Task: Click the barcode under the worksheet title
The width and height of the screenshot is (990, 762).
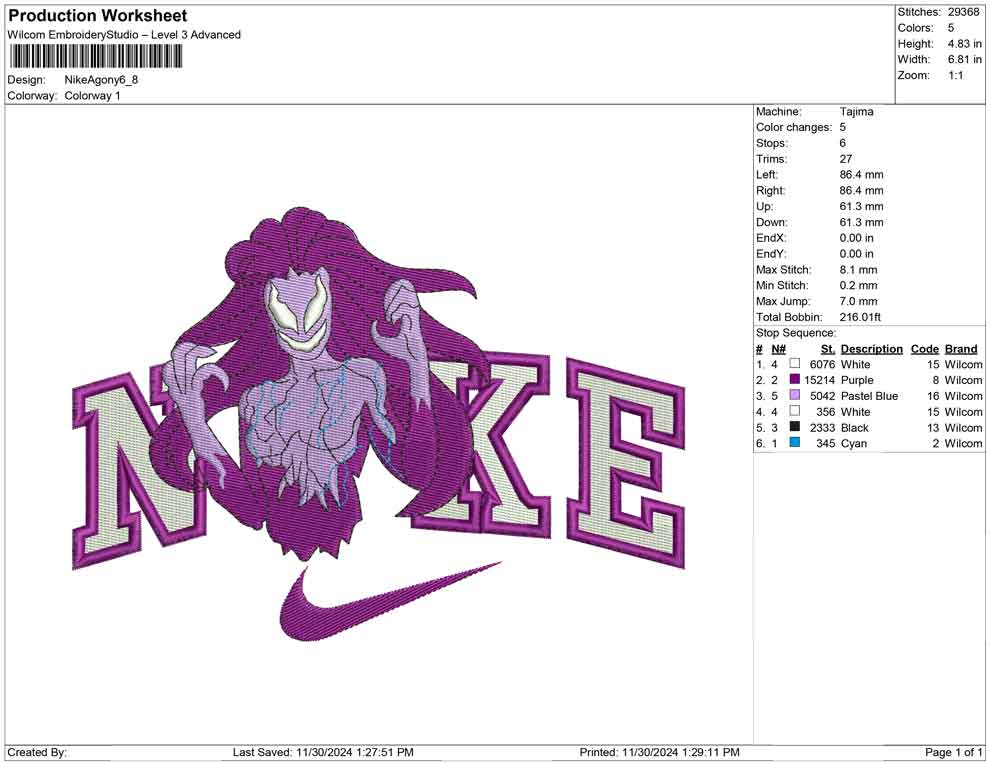Action: pos(95,57)
